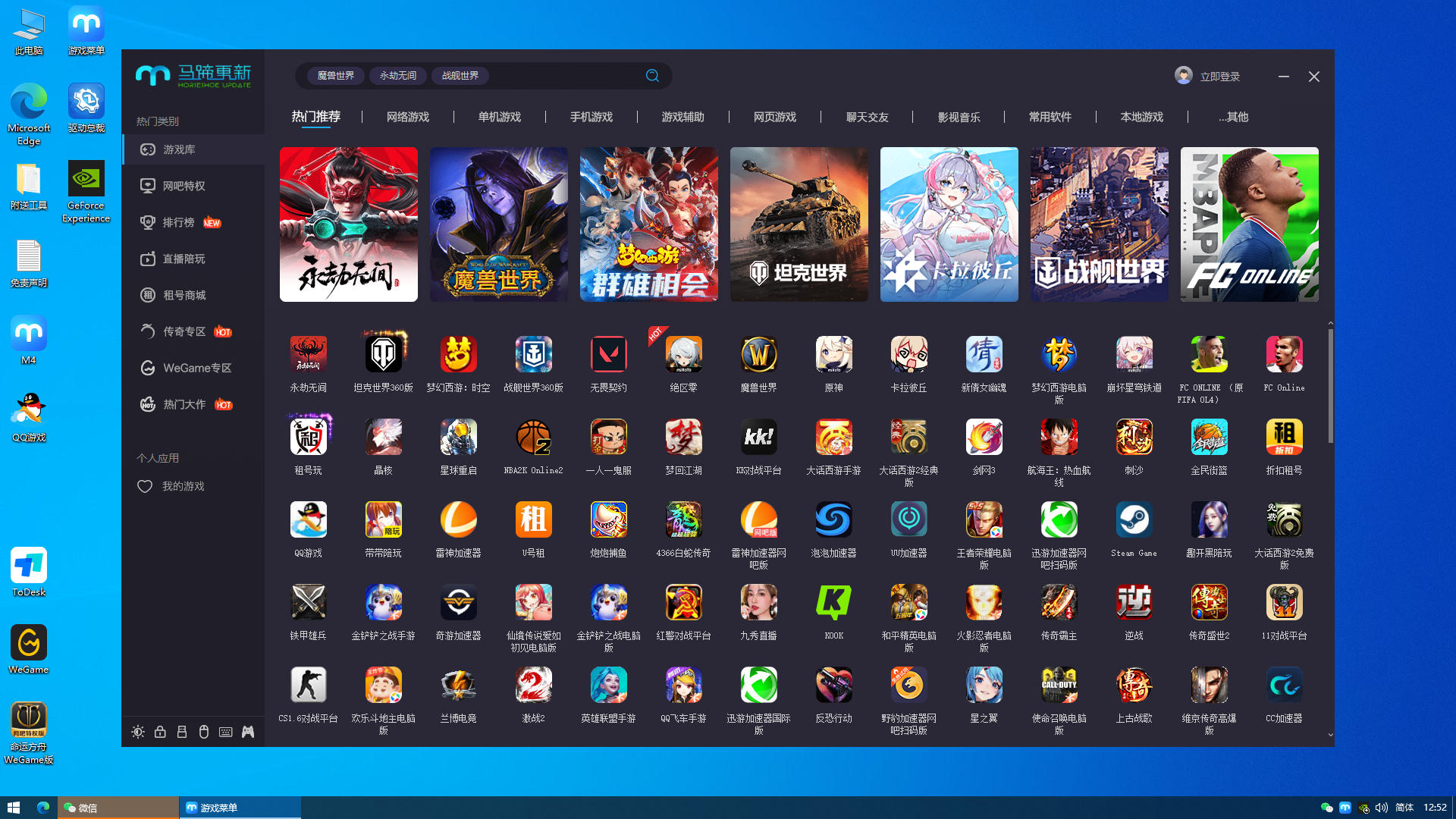
Task: Open the 无畏契约 (Valorant) game icon
Action: (x=608, y=355)
